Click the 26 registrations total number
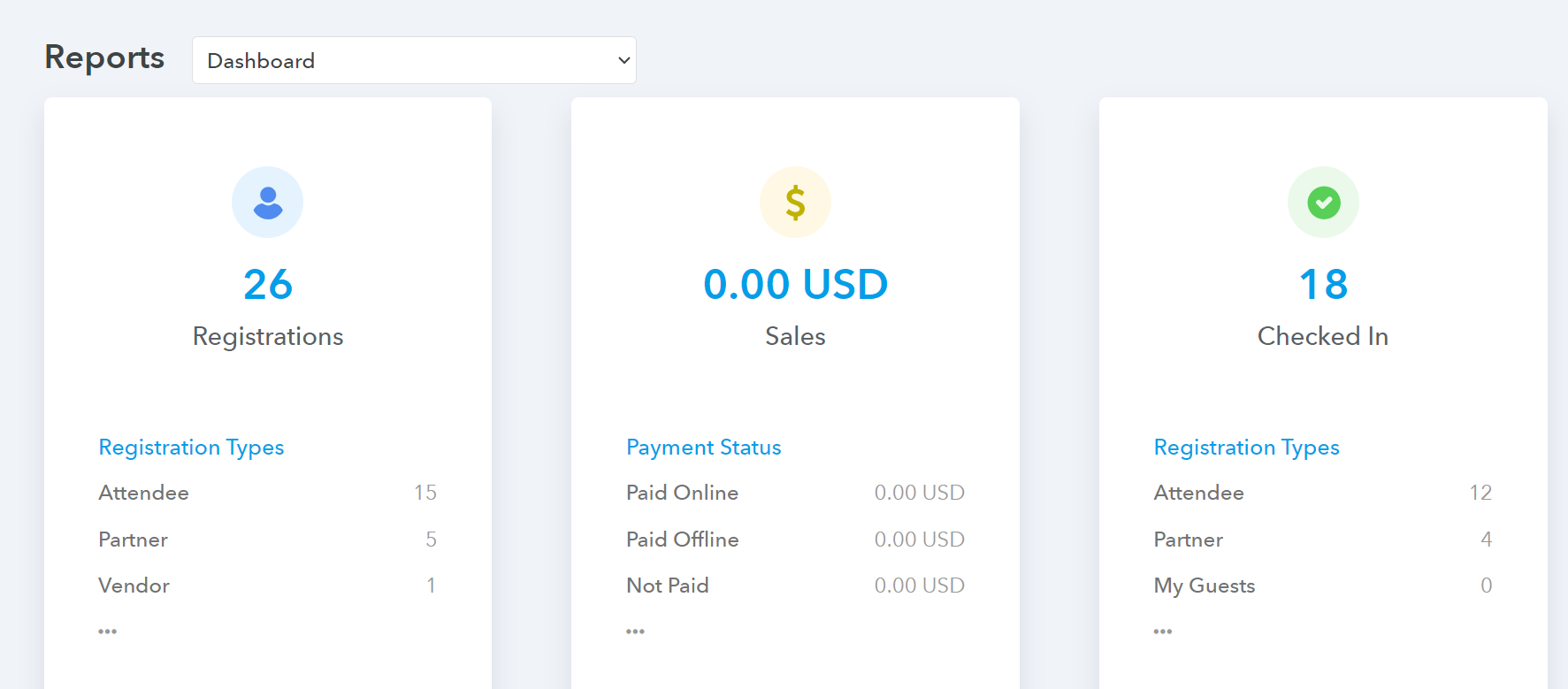The width and height of the screenshot is (1568, 689). tap(268, 285)
